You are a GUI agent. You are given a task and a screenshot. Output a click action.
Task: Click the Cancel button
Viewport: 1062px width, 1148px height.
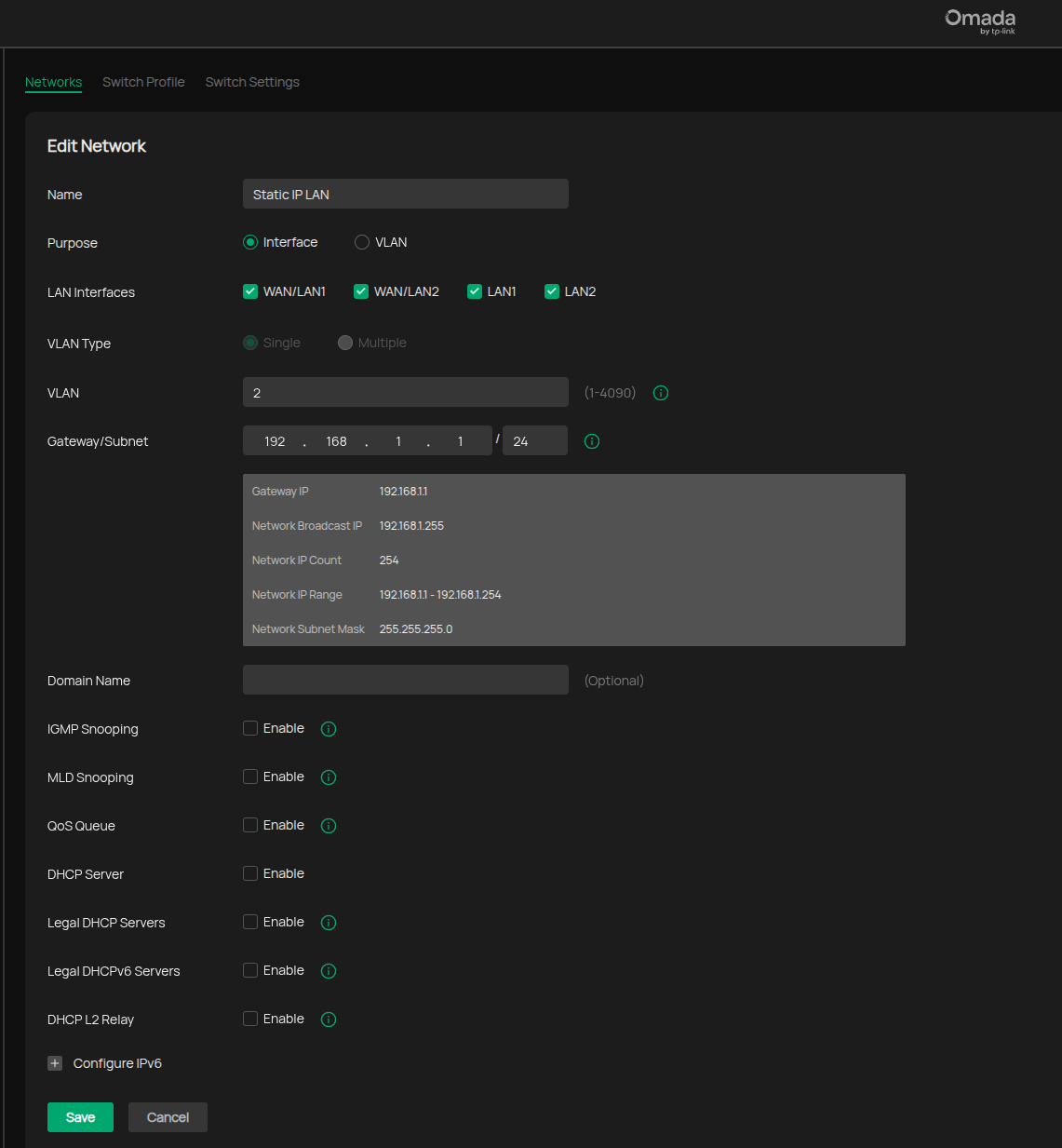click(x=168, y=1117)
